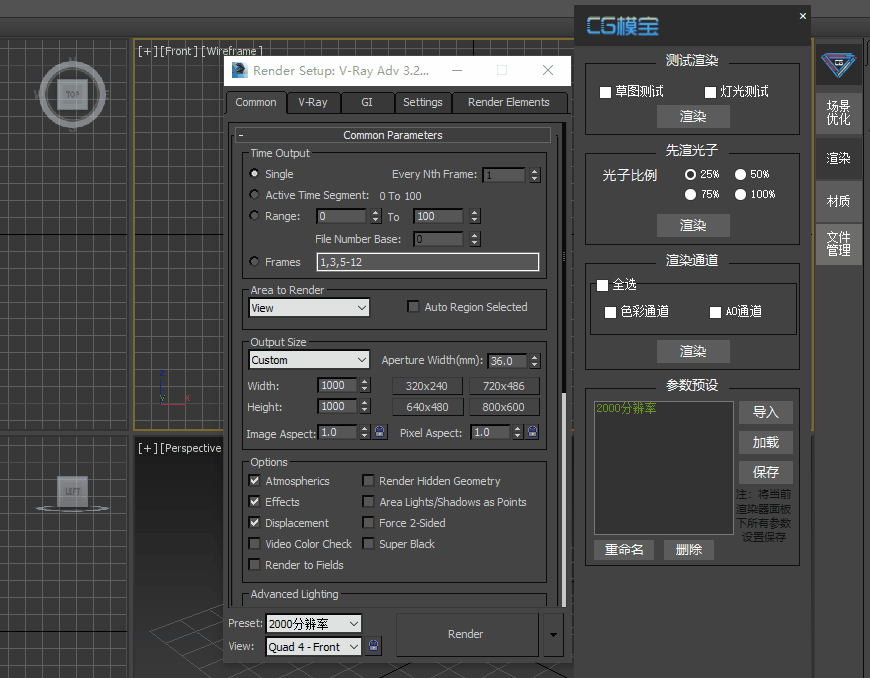
Task: Enable Render Hidden Geometry option
Action: pyautogui.click(x=369, y=480)
